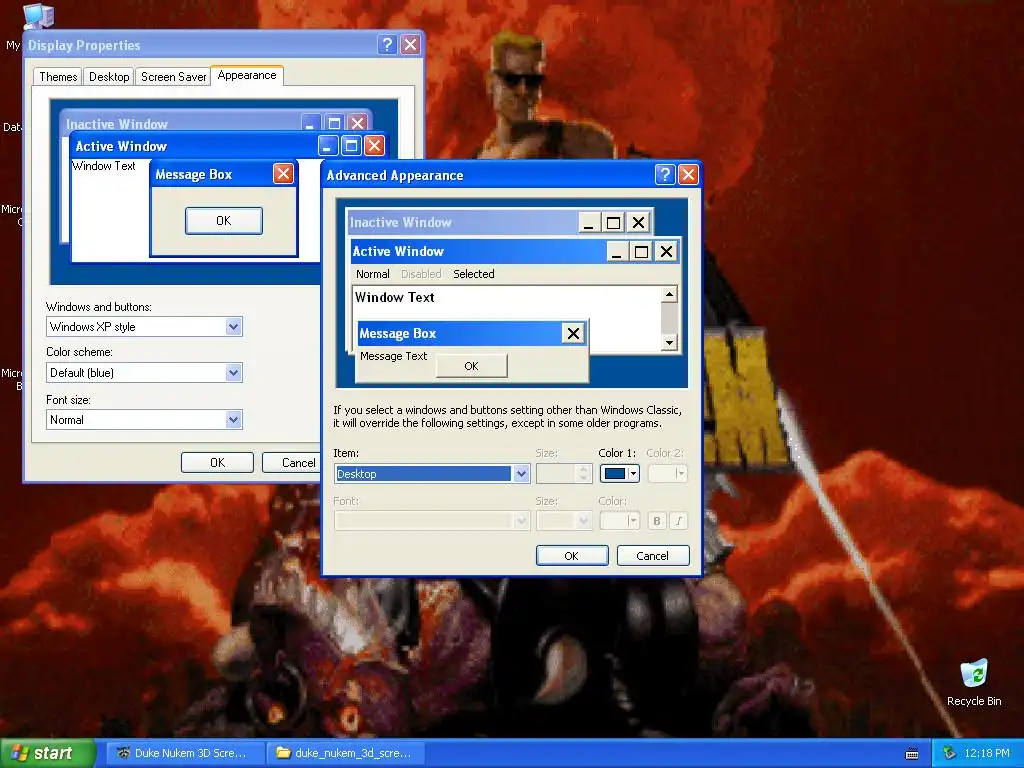Click help icon in Display Properties title bar
Viewport: 1024px width, 768px height.
click(x=387, y=44)
